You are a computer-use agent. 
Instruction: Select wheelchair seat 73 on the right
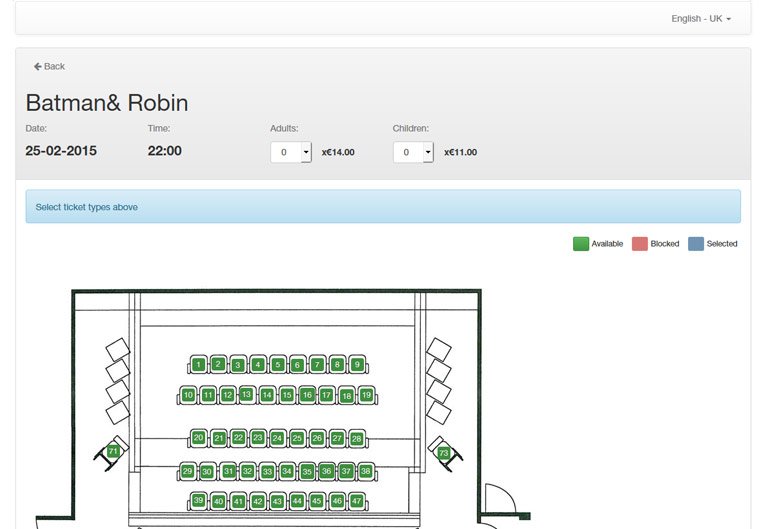[x=443, y=453]
